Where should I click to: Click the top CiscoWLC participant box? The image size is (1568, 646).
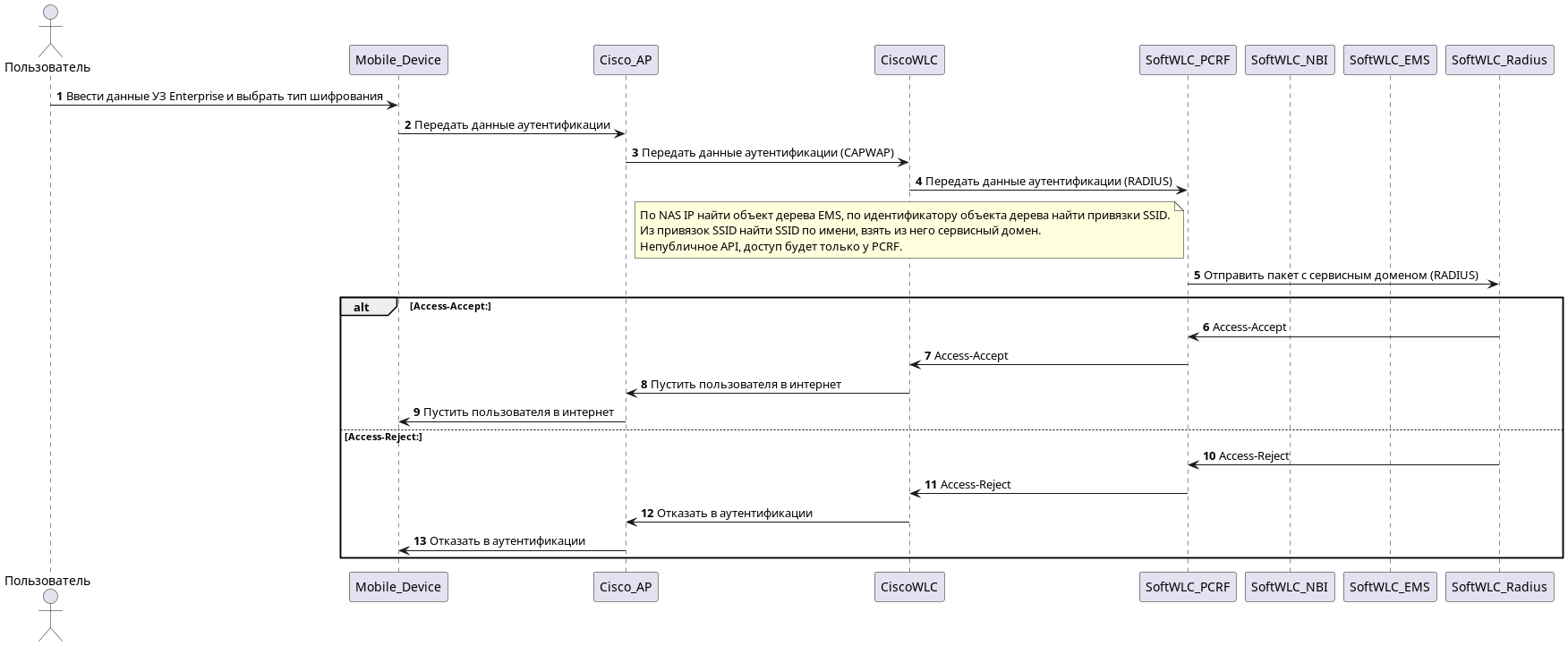(x=909, y=60)
